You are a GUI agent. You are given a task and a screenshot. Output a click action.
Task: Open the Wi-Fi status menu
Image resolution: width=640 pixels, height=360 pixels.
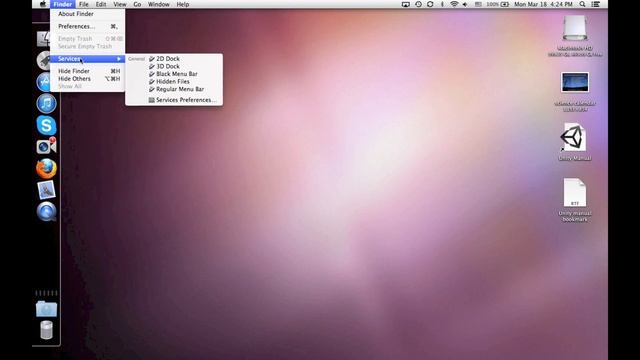point(454,4)
